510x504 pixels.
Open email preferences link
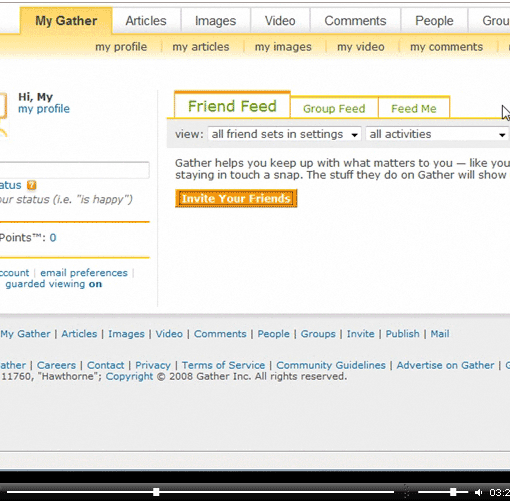pyautogui.click(x=84, y=273)
